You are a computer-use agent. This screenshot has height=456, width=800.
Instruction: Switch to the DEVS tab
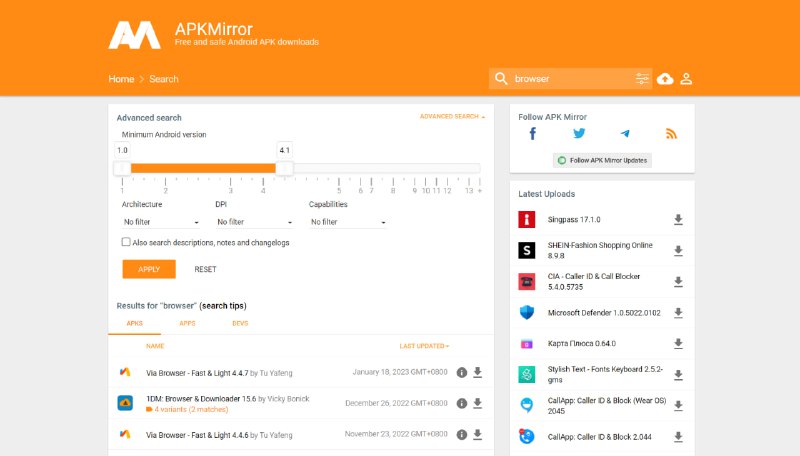[240, 323]
